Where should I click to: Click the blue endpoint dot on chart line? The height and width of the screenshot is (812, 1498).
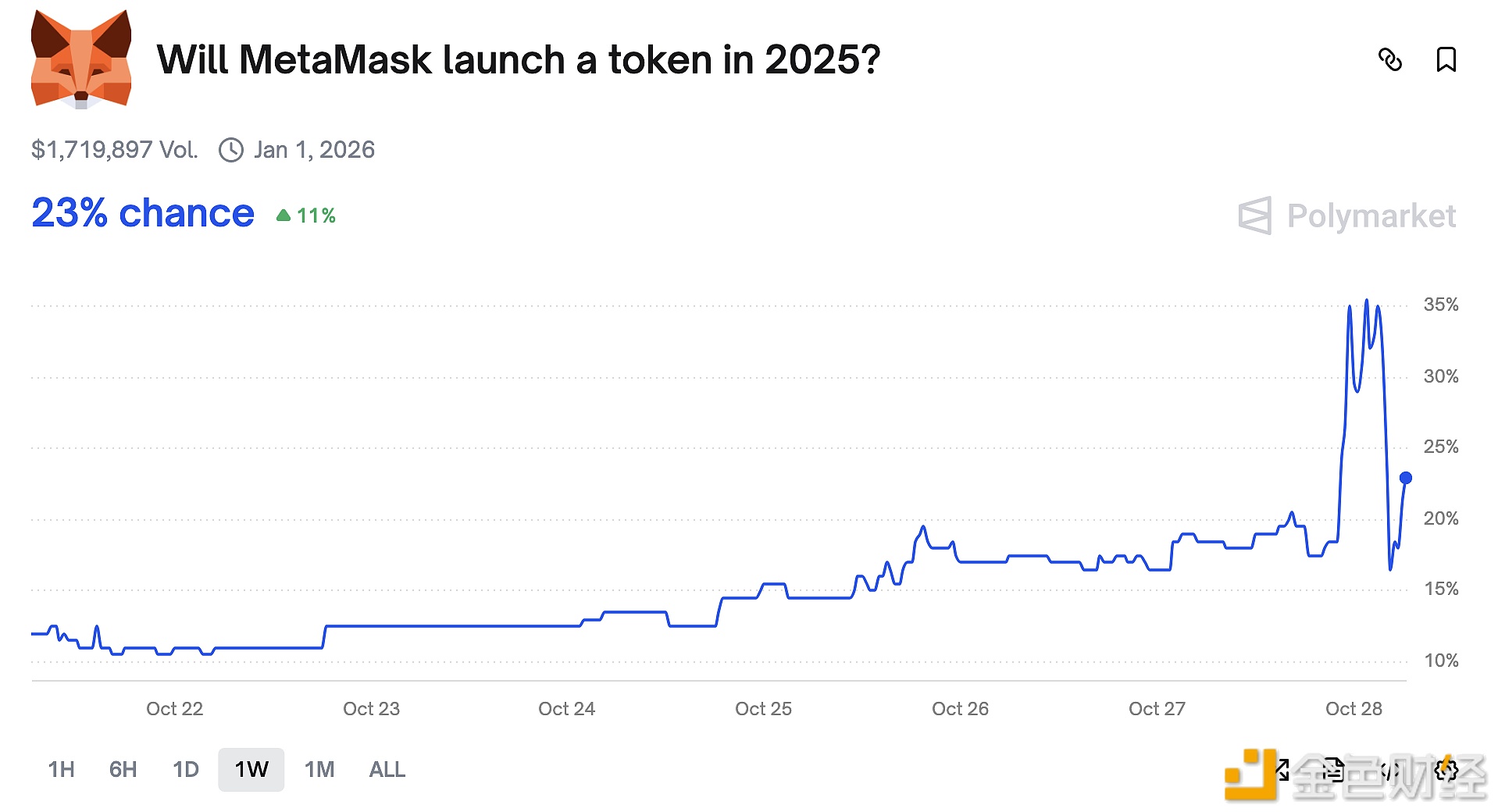[1405, 478]
